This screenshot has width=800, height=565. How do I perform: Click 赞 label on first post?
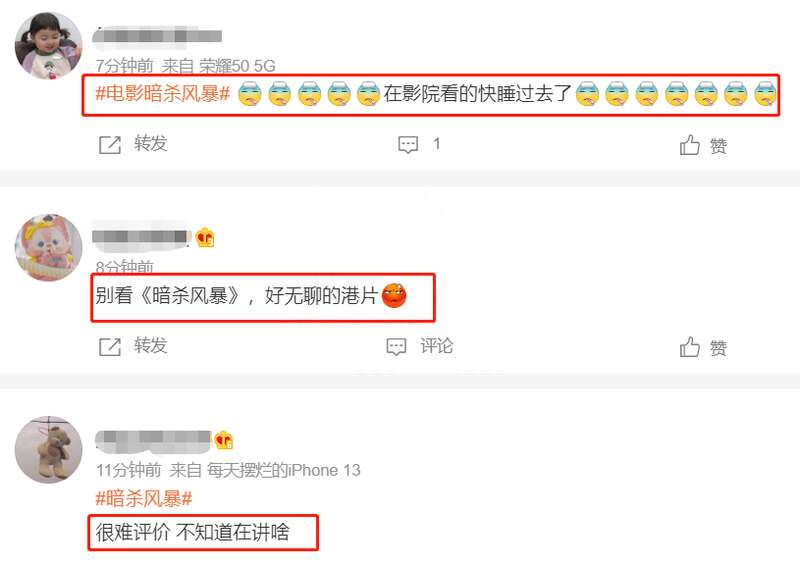[718, 146]
